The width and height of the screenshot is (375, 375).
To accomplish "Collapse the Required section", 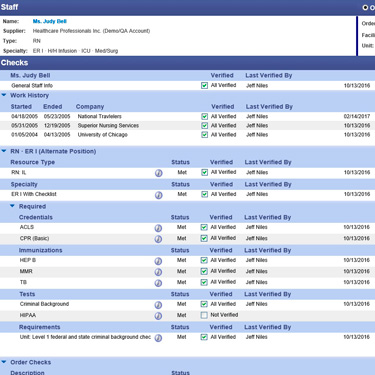I will pos(12,206).
